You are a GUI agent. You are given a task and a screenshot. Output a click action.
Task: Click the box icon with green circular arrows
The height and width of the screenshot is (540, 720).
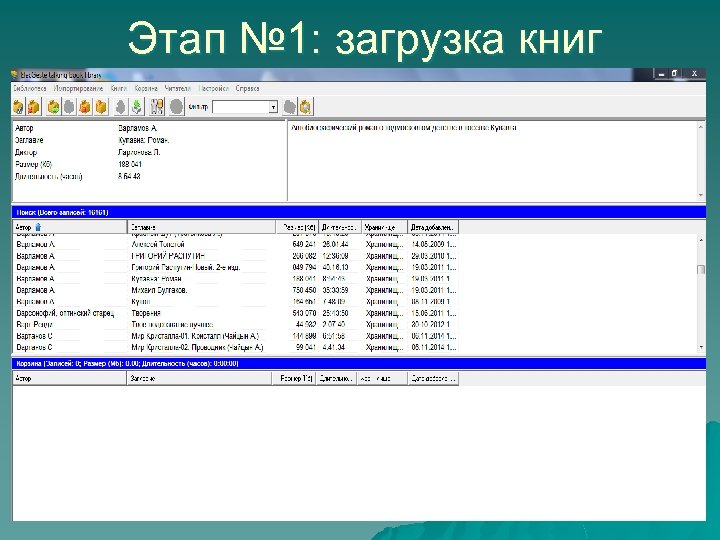(54, 107)
